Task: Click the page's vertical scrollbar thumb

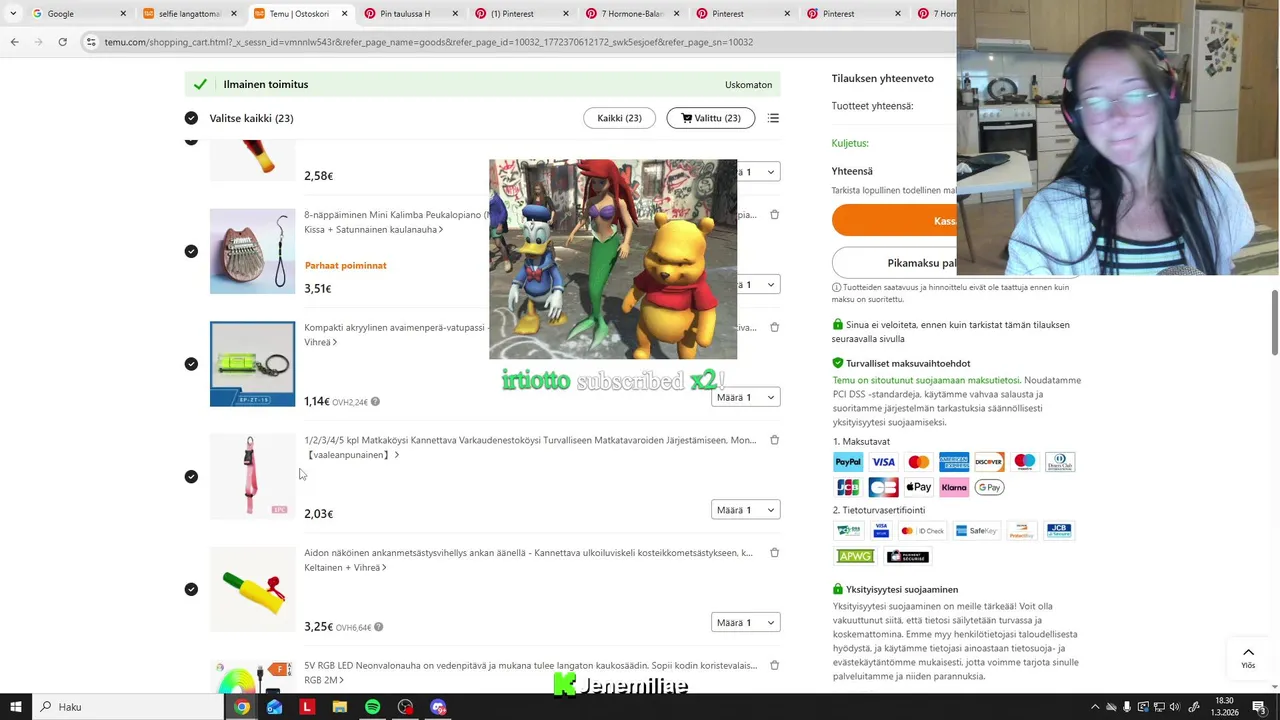Action: pos(1274,322)
